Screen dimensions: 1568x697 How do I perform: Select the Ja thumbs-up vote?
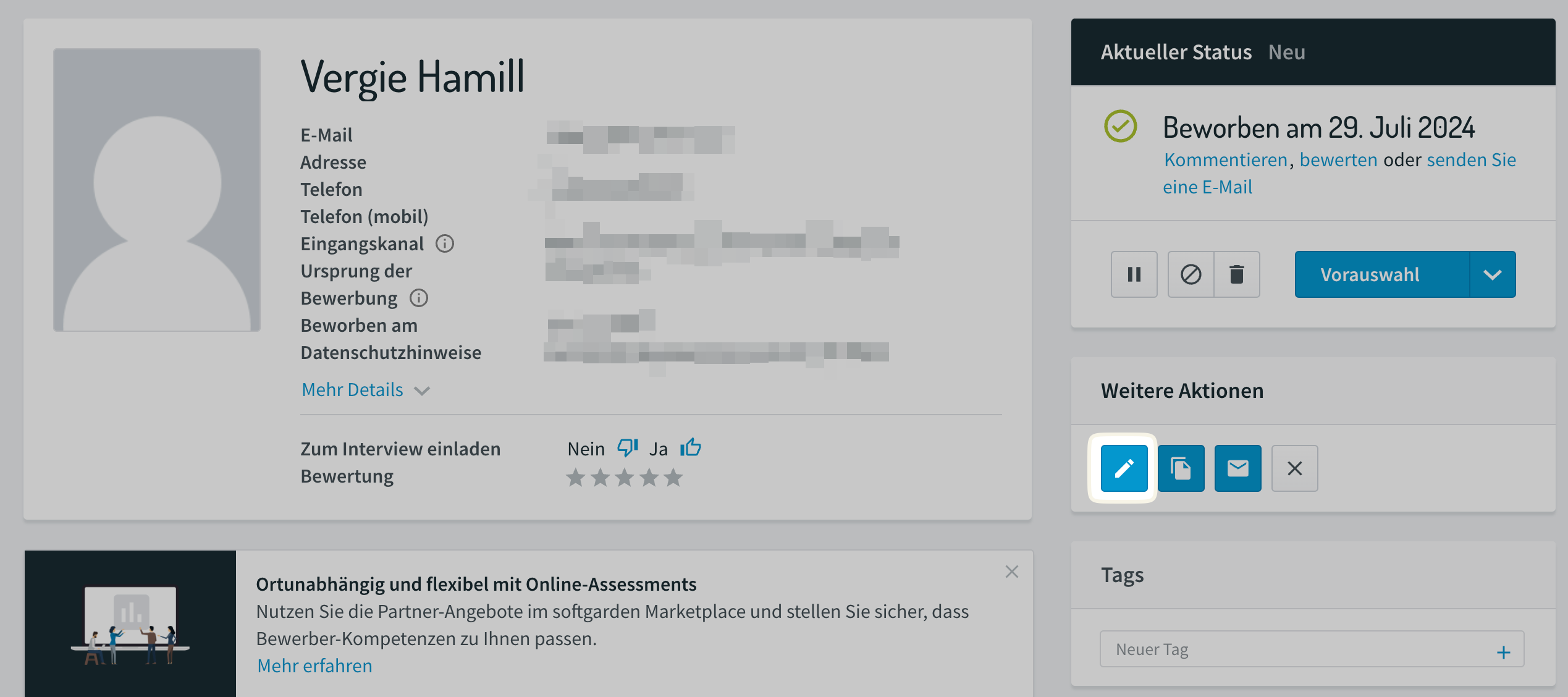[x=691, y=447]
